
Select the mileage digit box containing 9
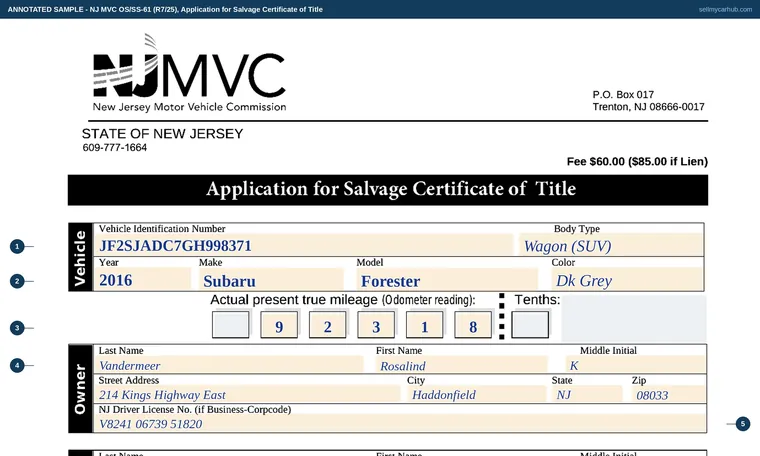pos(279,324)
